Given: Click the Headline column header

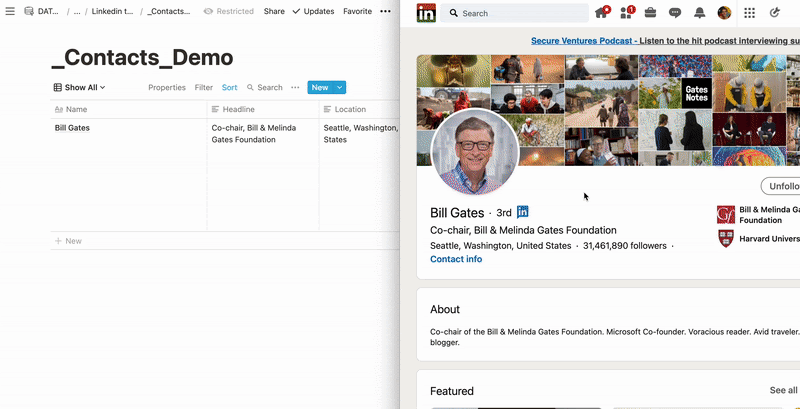Looking at the screenshot, I should pos(263,109).
